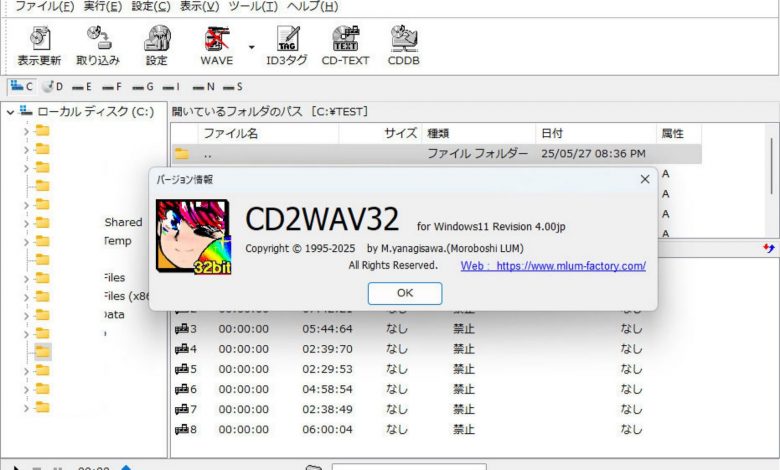Sort by the ファイル名 column header
This screenshot has height=470, width=780.
click(268, 133)
